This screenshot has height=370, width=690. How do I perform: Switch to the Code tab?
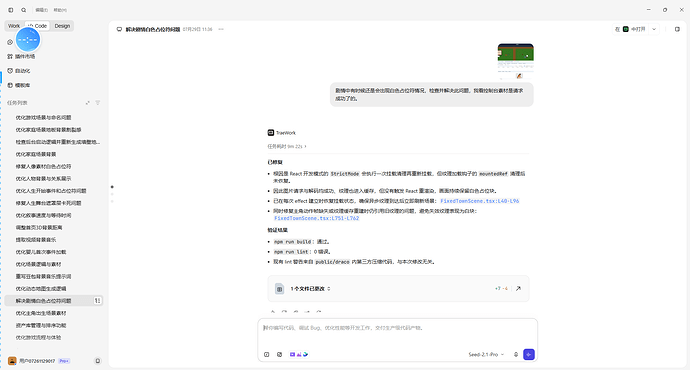[x=37, y=26]
